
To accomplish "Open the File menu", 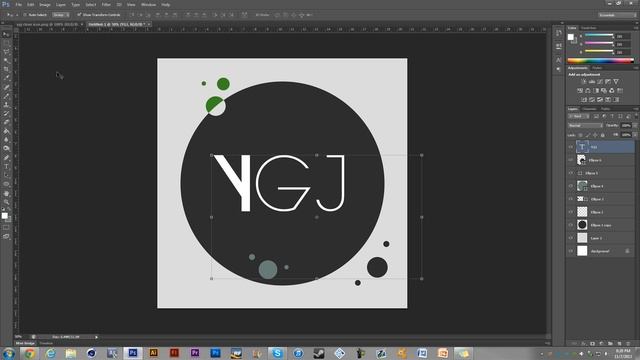I will tap(18, 4).
